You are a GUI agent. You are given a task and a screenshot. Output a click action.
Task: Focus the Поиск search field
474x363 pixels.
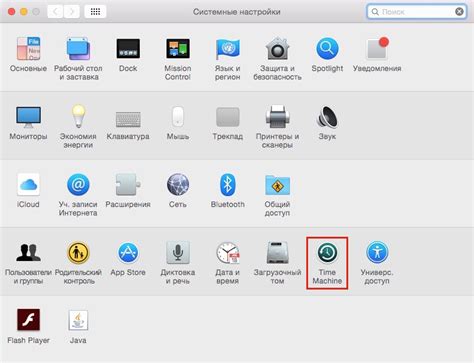pyautogui.click(x=417, y=12)
